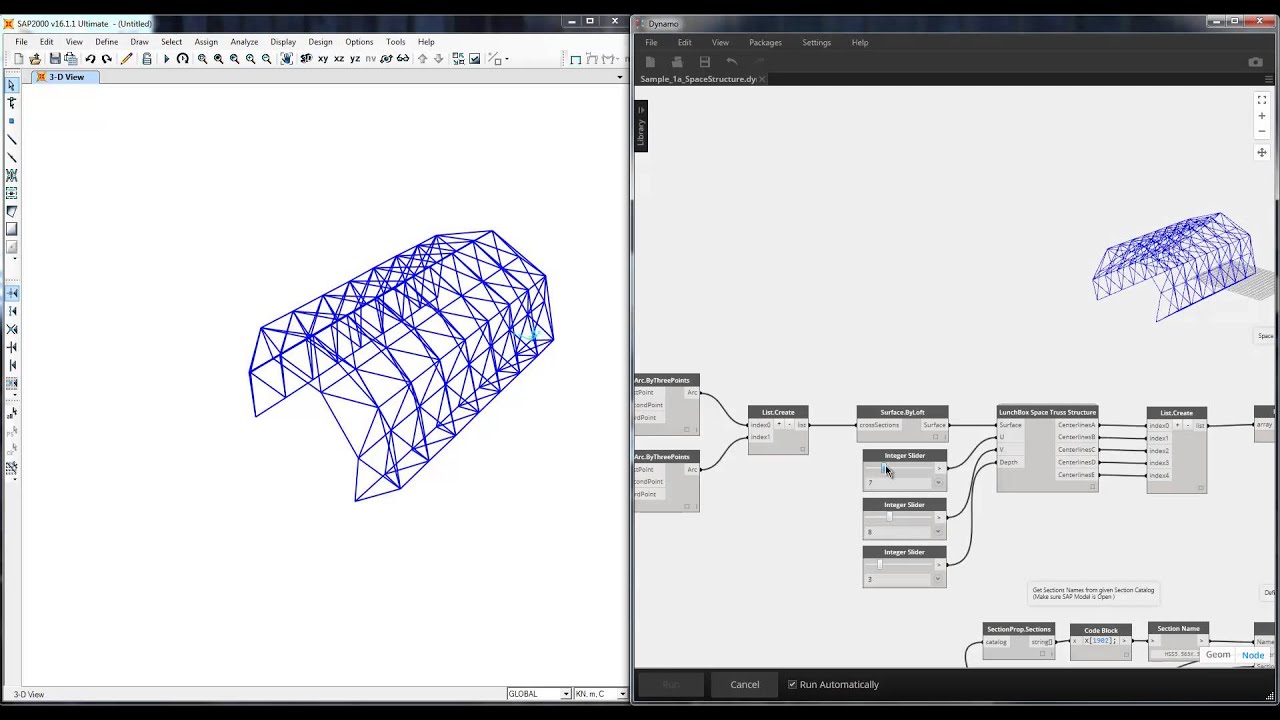Open Dynamo Help menu
1280x720 pixels.
coord(860,43)
